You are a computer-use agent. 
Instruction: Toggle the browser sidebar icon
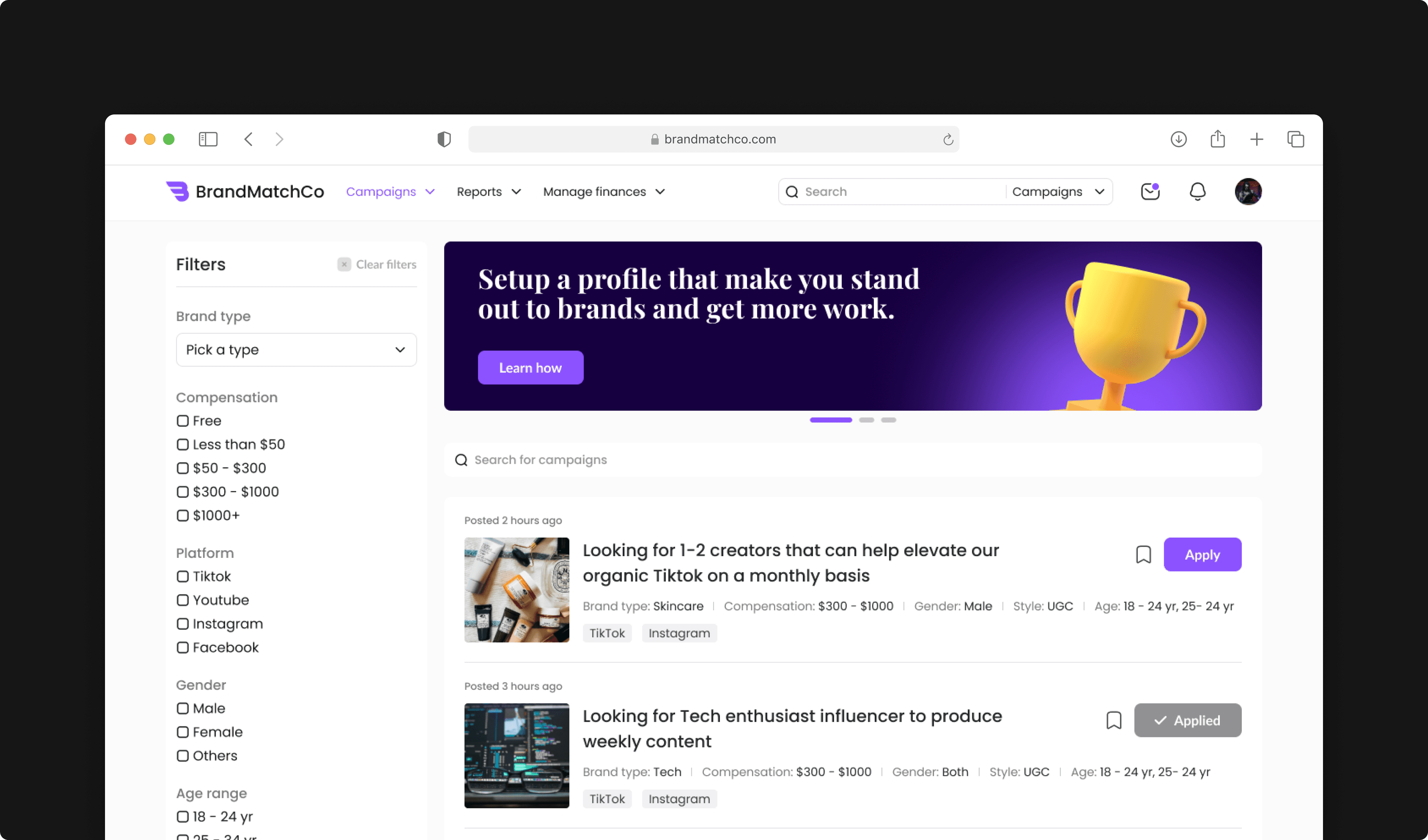click(x=208, y=139)
